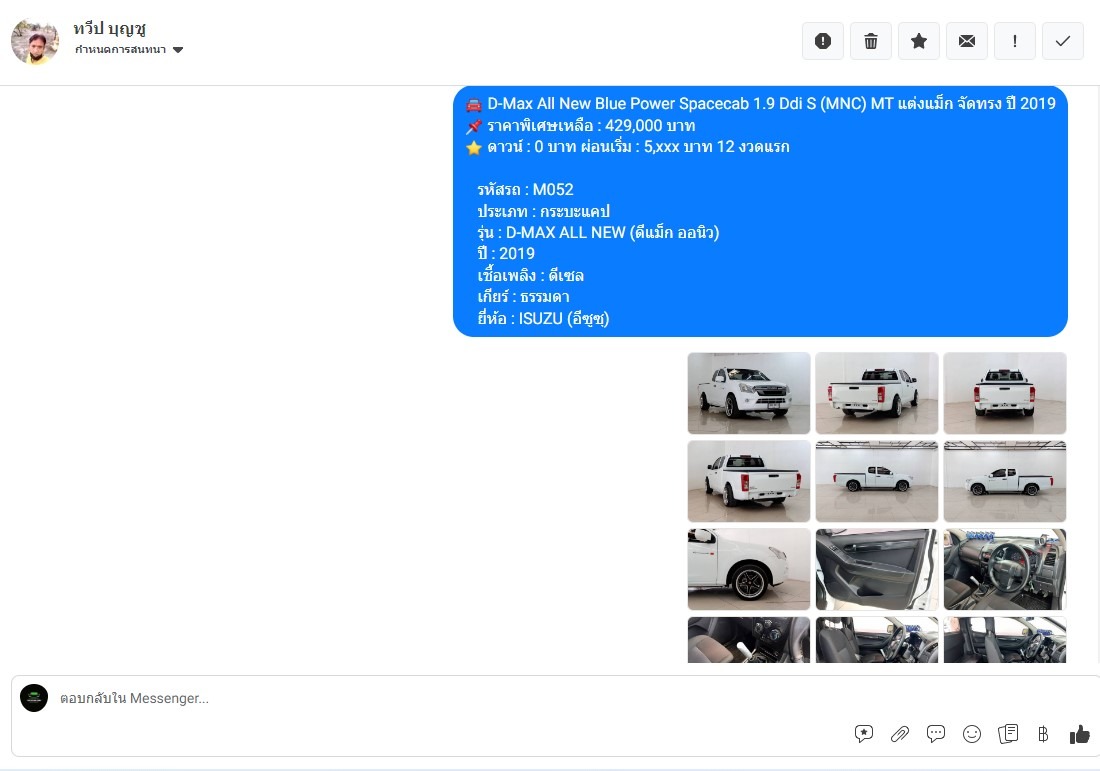
Task: Click the page avatar beside reply box
Action: coord(34,698)
